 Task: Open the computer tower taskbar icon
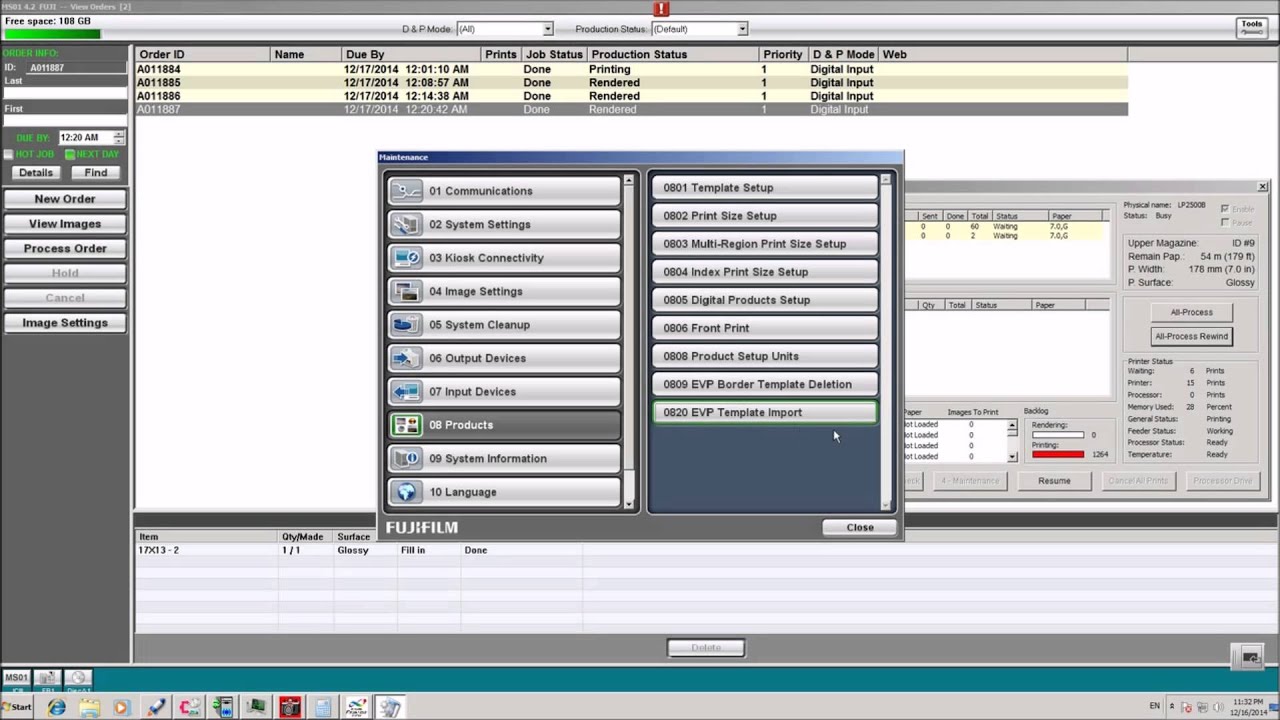(x=223, y=708)
